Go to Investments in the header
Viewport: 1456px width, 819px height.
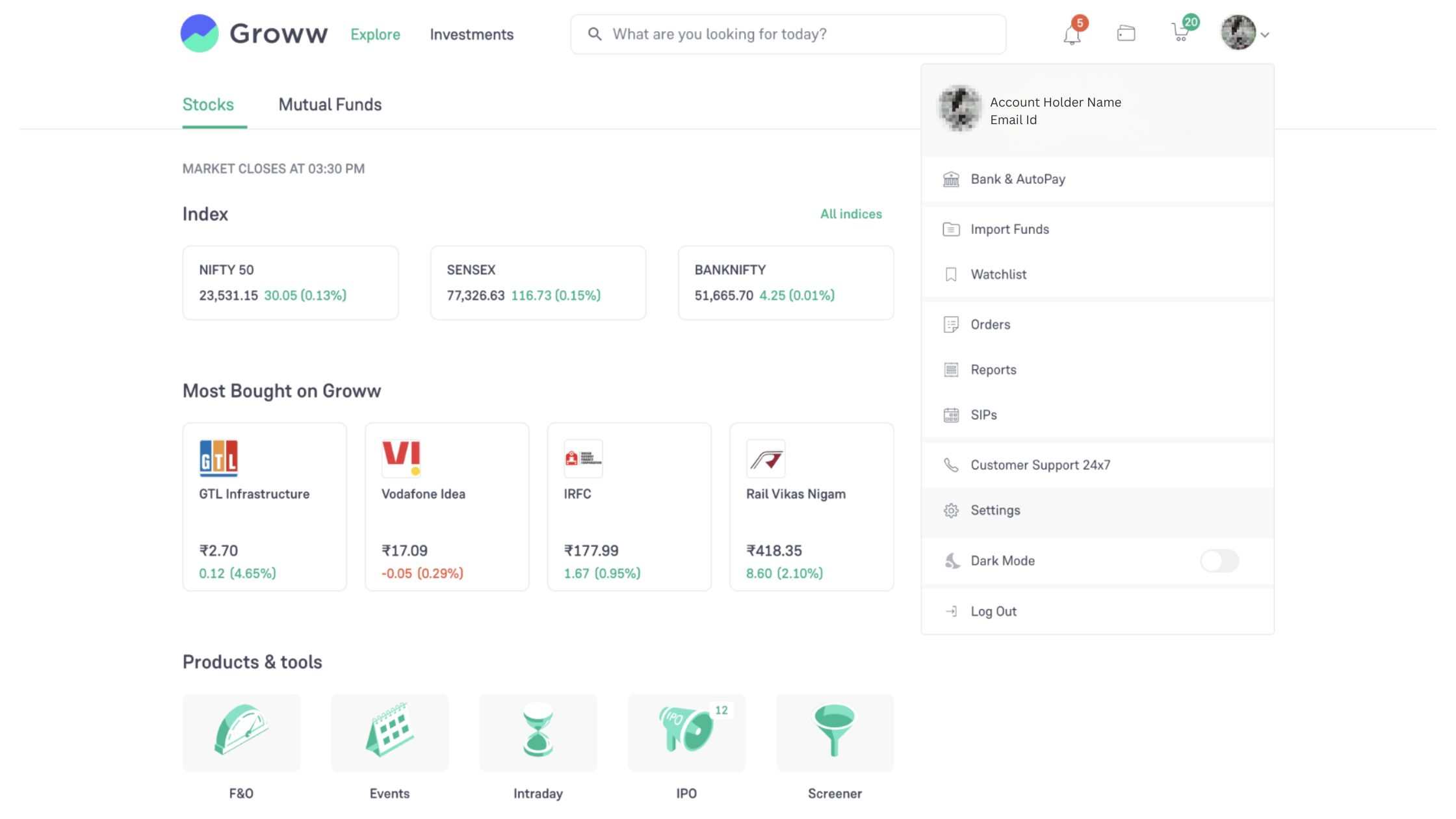coord(471,34)
